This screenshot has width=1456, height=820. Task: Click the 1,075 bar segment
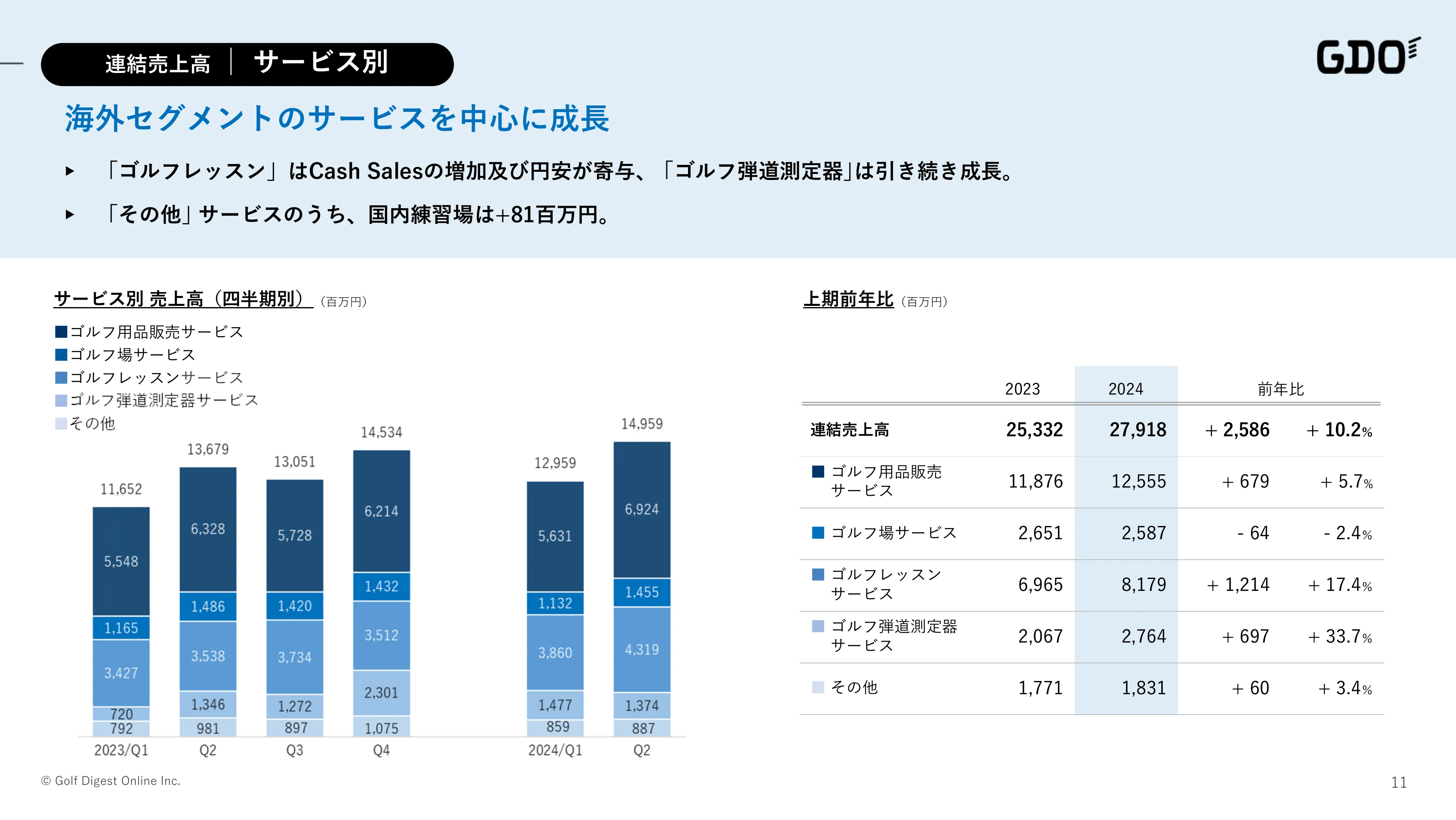[x=381, y=727]
